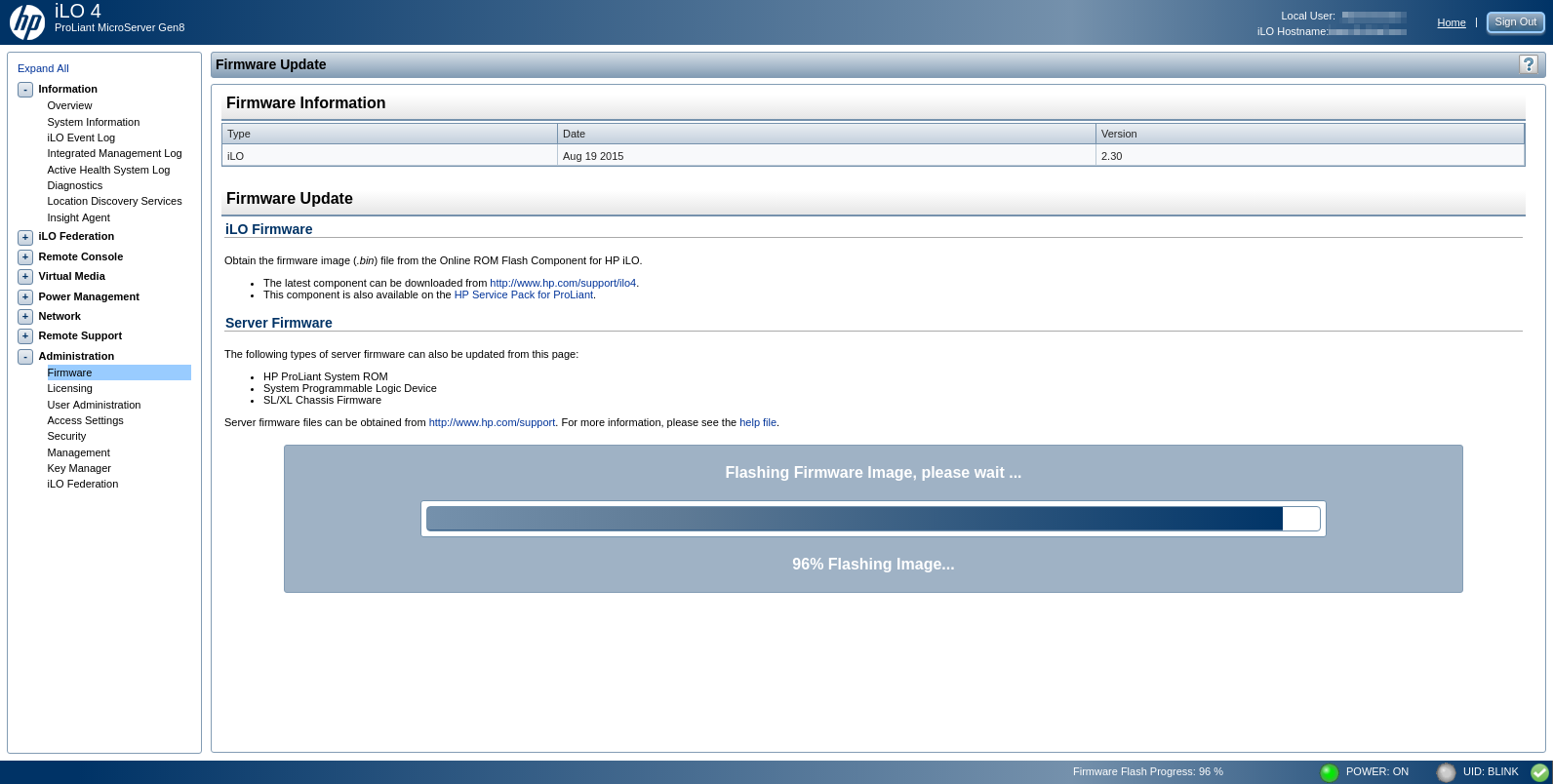Click the Expand All link
1553x784 pixels.
pyautogui.click(x=43, y=68)
